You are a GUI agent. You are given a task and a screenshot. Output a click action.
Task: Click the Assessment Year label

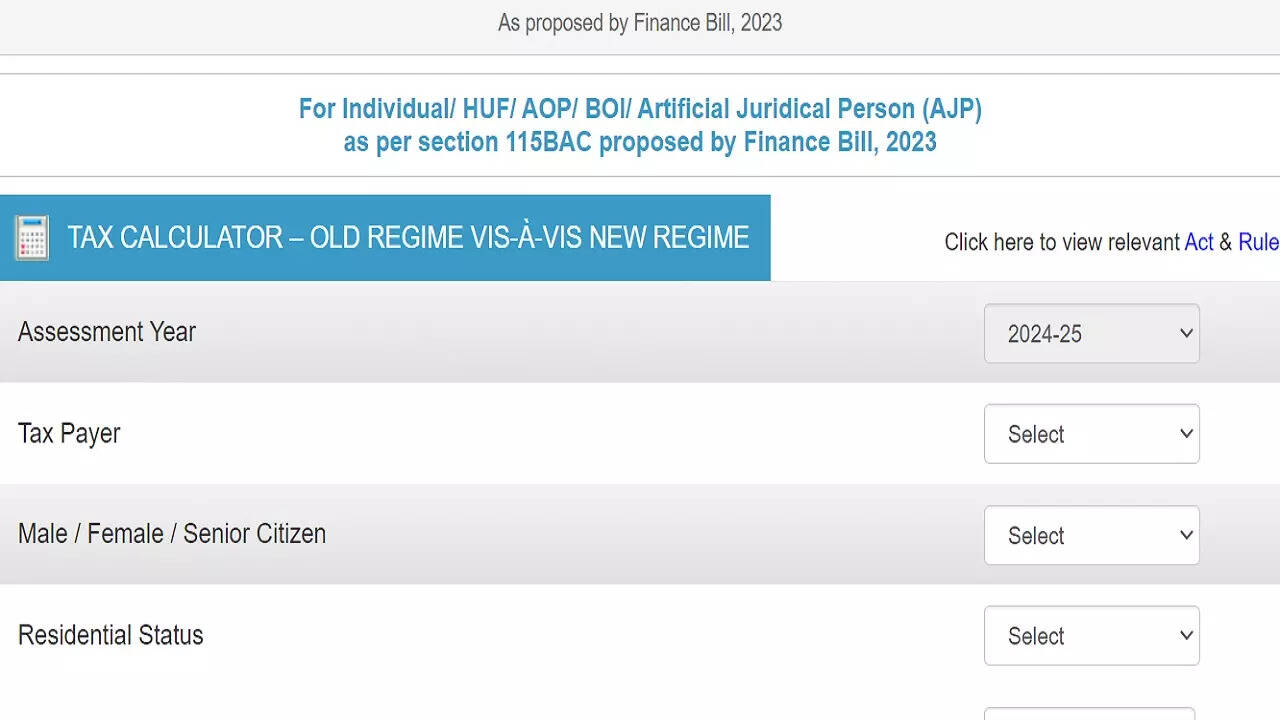coord(107,332)
